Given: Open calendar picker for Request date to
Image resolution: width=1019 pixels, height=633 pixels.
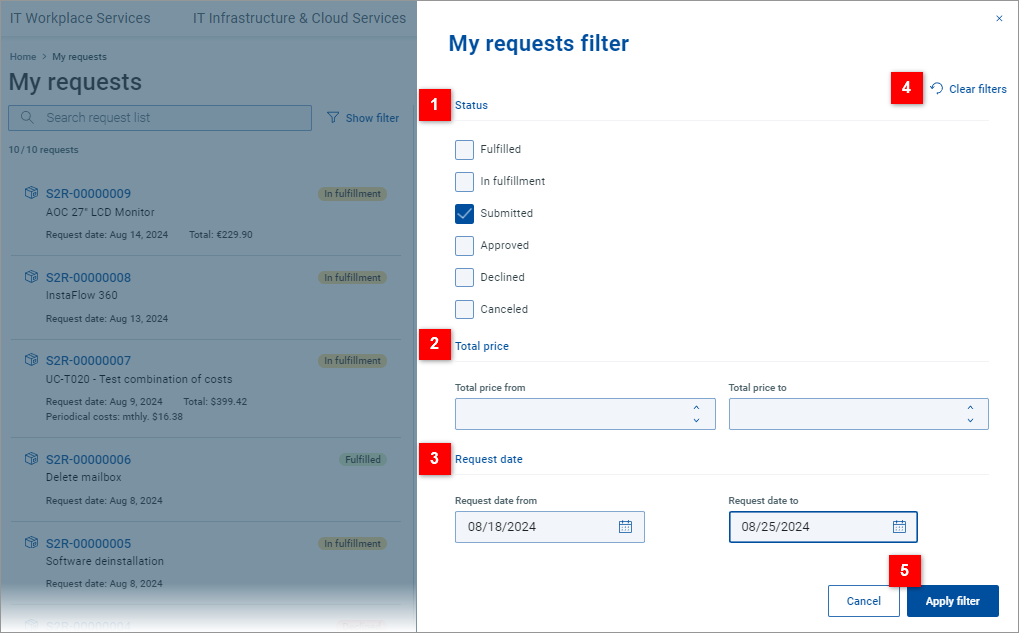Looking at the screenshot, I should (898, 527).
